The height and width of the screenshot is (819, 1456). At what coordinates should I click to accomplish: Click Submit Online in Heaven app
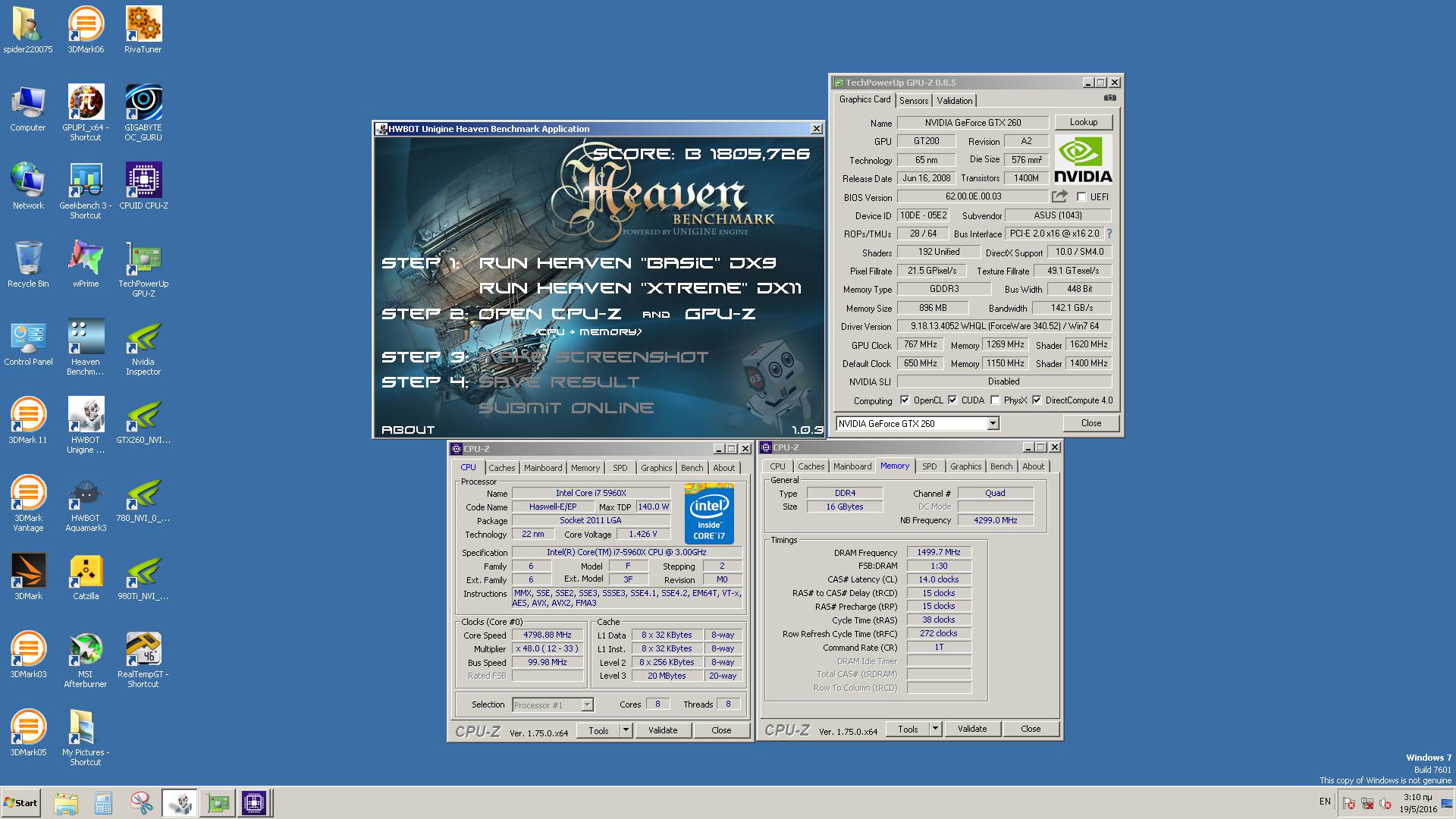(x=566, y=408)
